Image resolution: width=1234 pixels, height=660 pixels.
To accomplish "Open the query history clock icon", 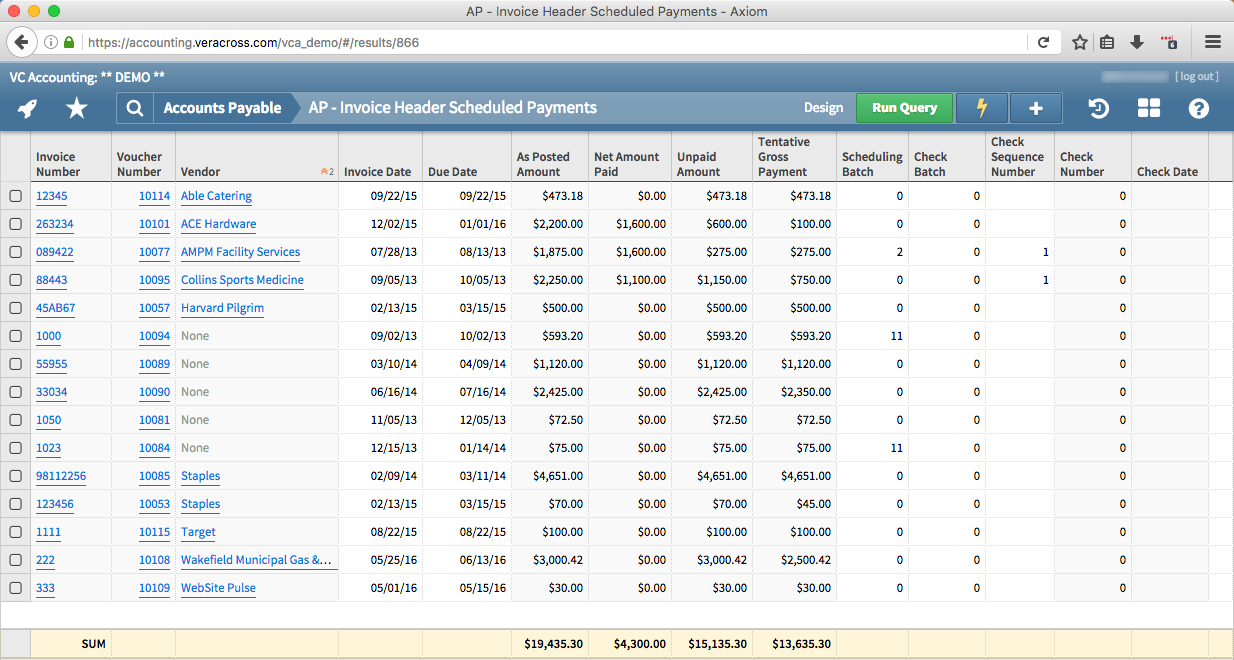I will [x=1098, y=107].
